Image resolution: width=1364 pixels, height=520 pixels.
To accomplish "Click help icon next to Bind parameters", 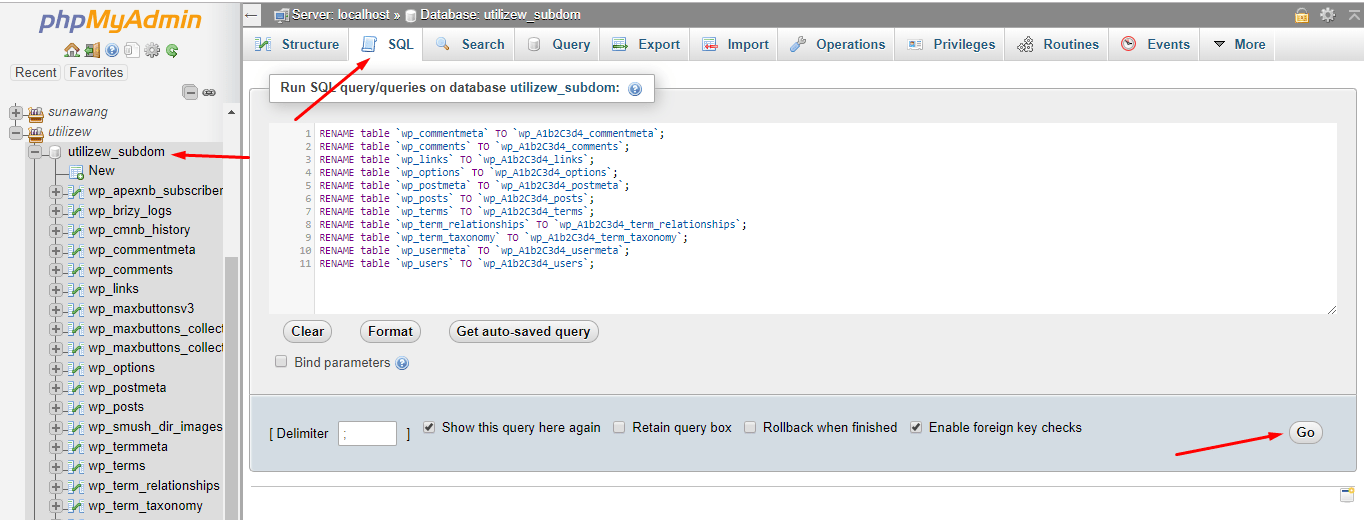I will coord(402,363).
